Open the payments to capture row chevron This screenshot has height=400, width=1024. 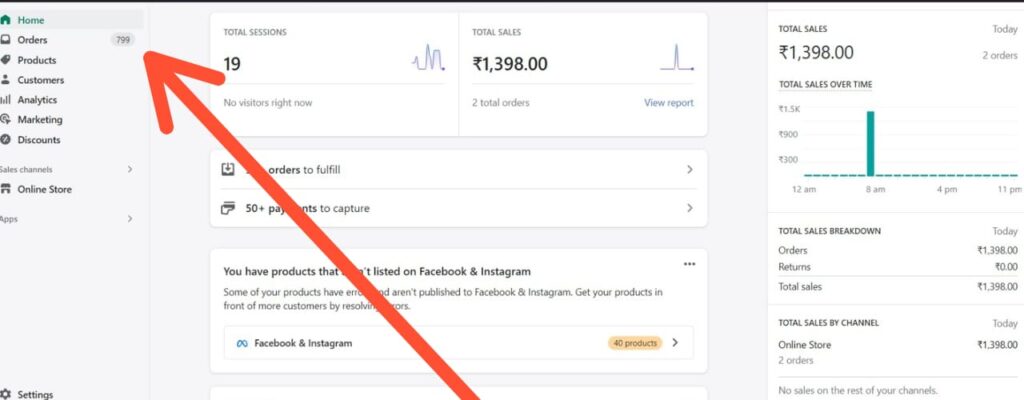click(690, 208)
